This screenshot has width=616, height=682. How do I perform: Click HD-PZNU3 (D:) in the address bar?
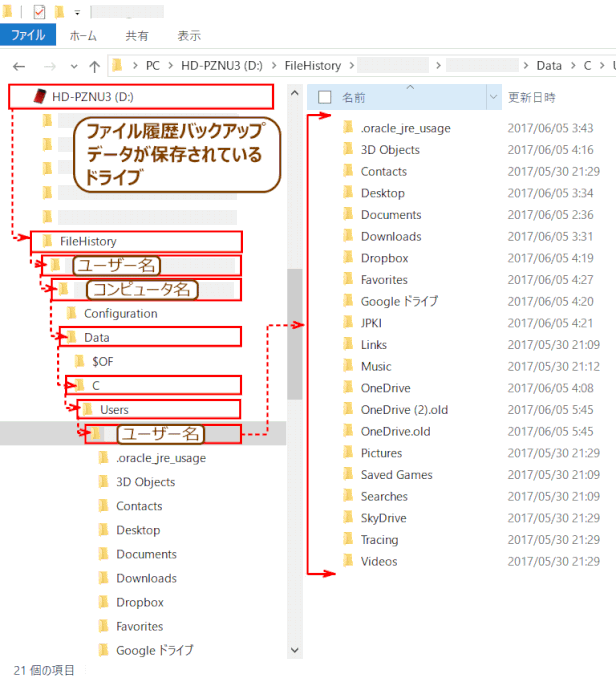(222, 66)
